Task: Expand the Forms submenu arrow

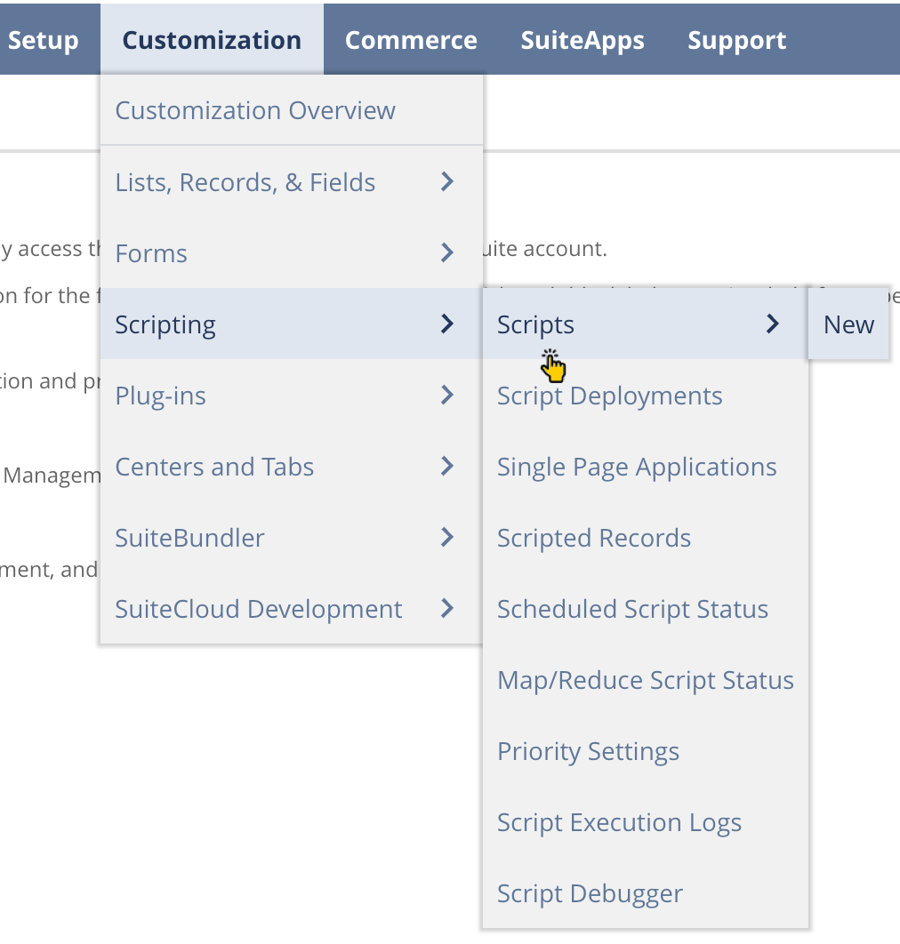Action: [447, 253]
